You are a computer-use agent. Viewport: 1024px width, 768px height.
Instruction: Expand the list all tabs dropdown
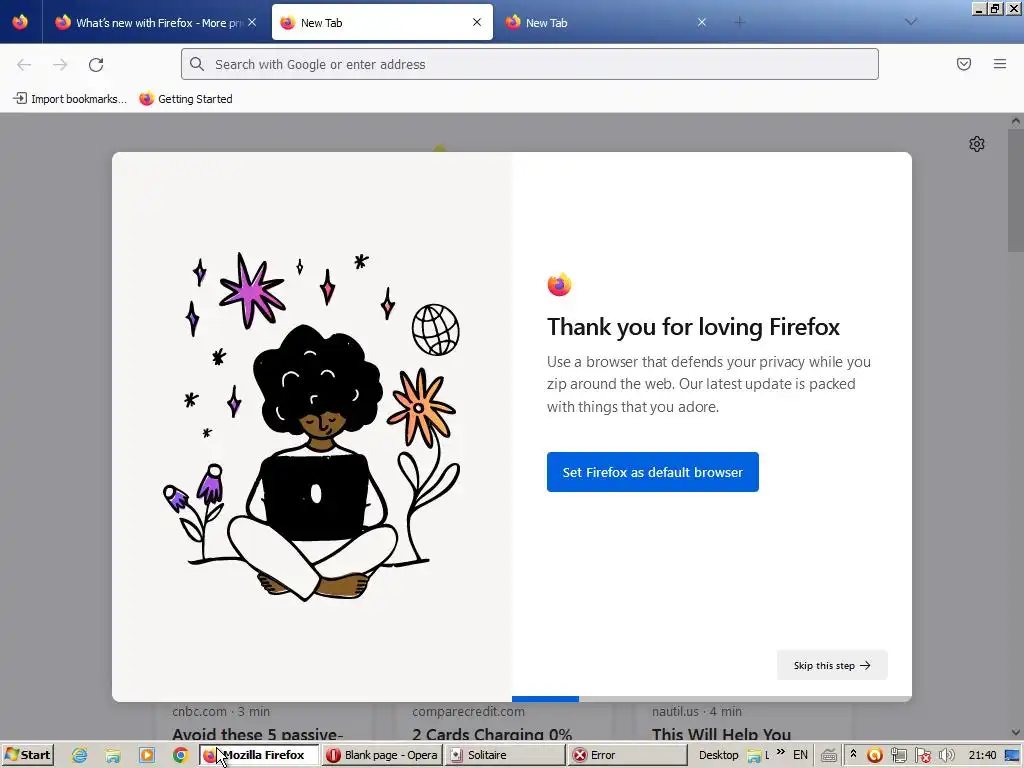[911, 22]
